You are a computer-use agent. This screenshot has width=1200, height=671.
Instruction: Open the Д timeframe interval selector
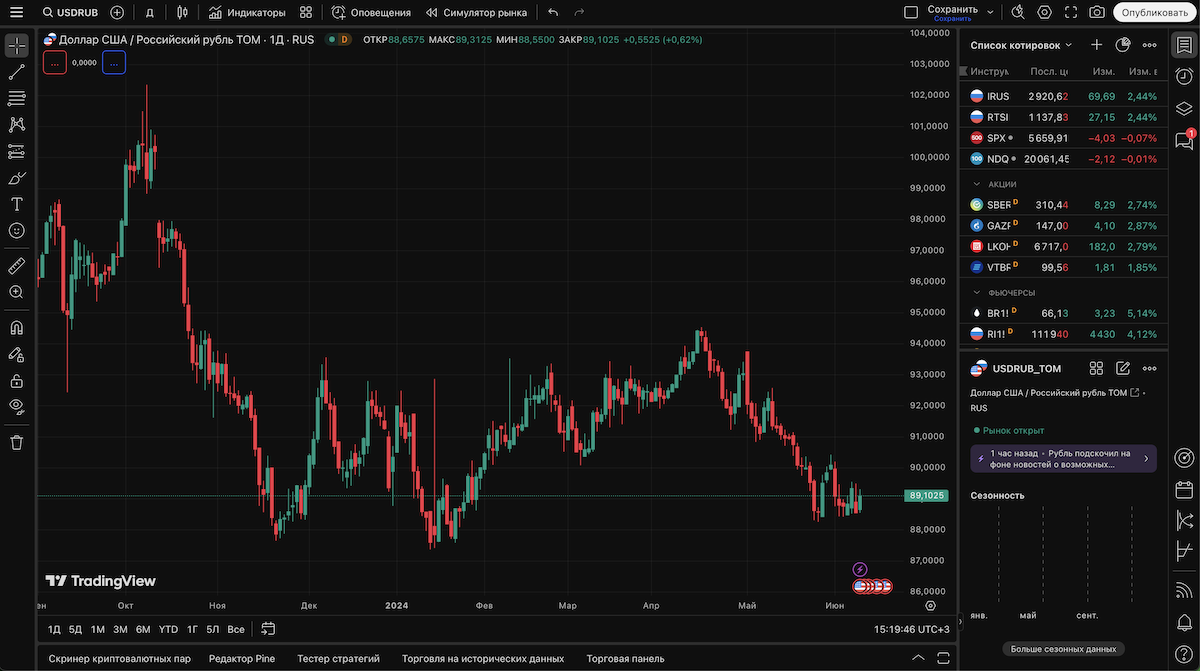[149, 13]
